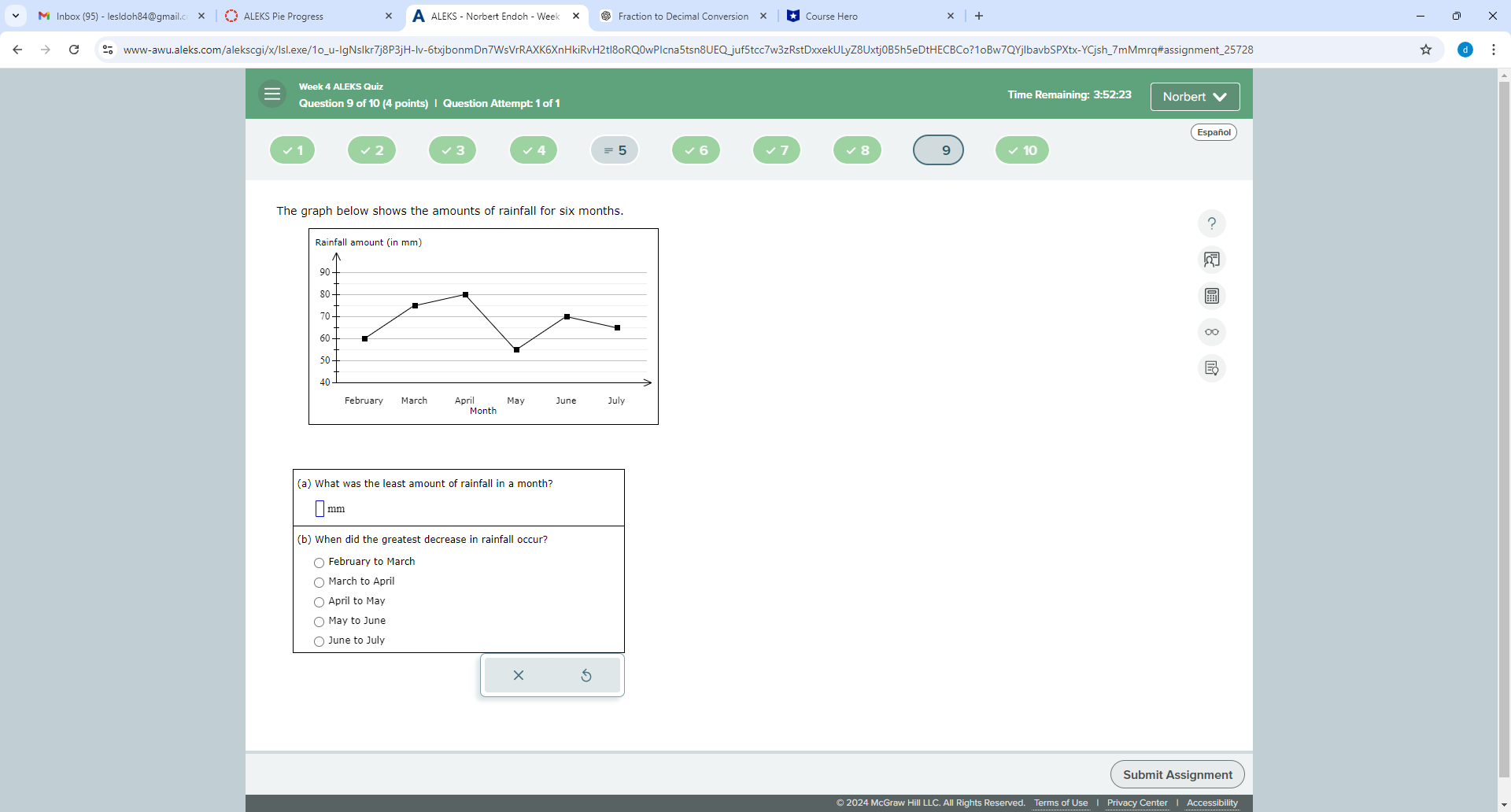Go to question 4

[534, 150]
